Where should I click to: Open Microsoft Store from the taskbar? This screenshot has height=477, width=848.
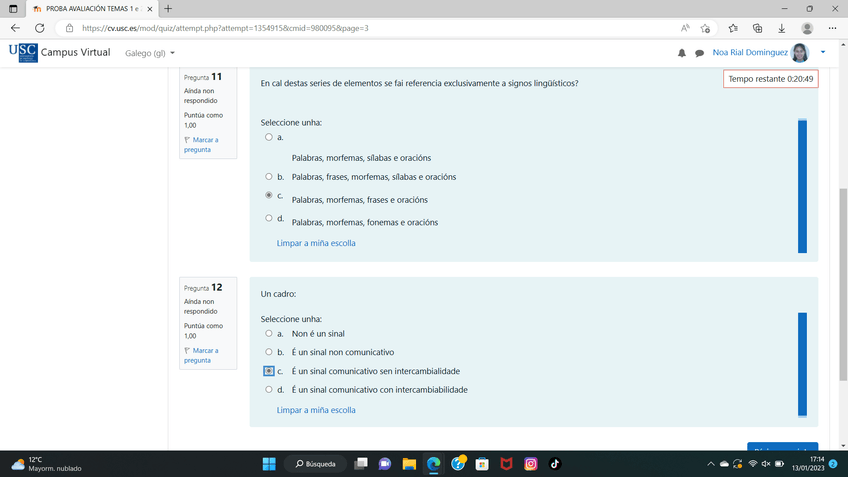point(482,464)
